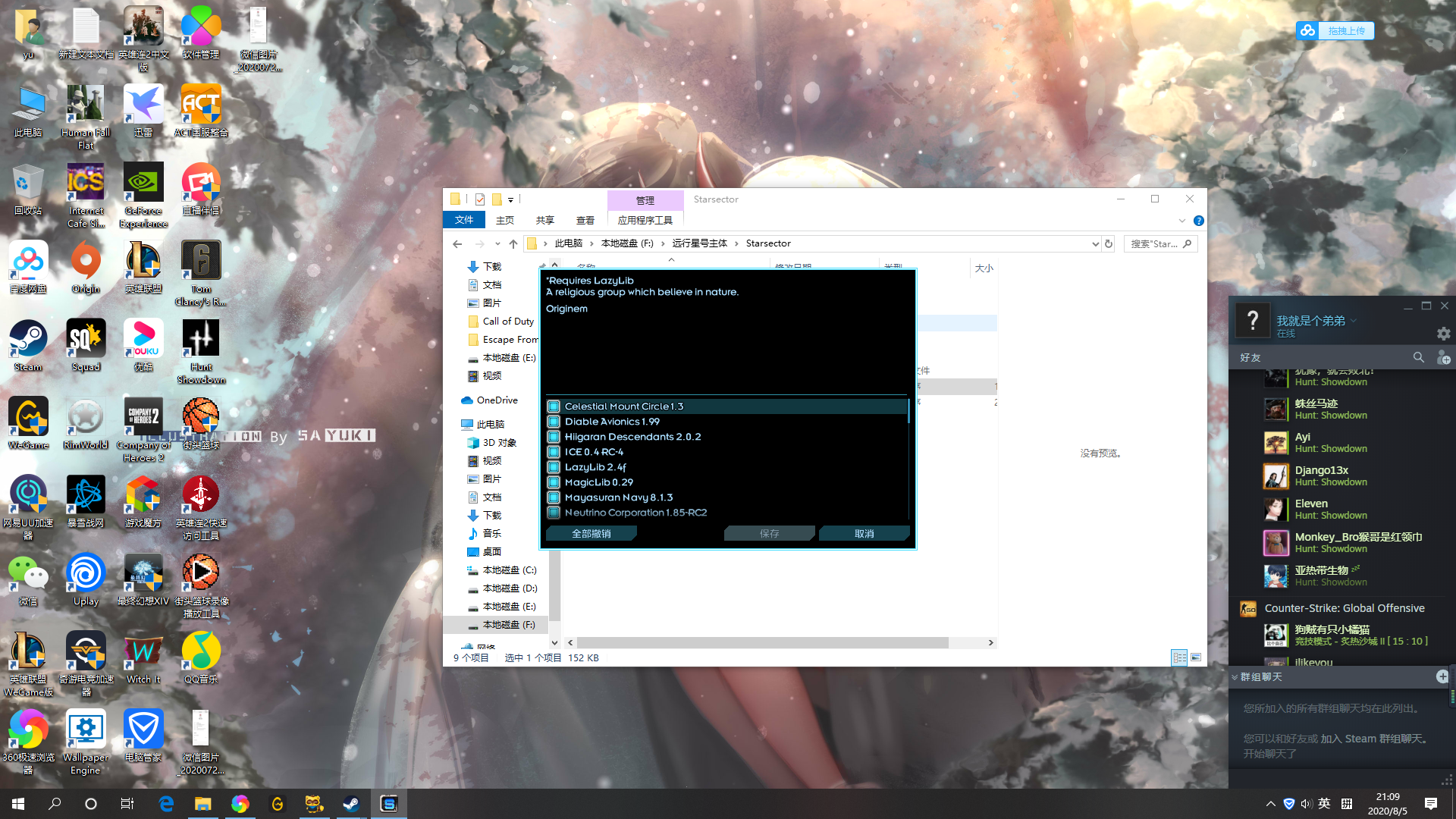Toggle the MagicLib 0.29 mod checkbox
1456x819 pixels.
coord(554,482)
